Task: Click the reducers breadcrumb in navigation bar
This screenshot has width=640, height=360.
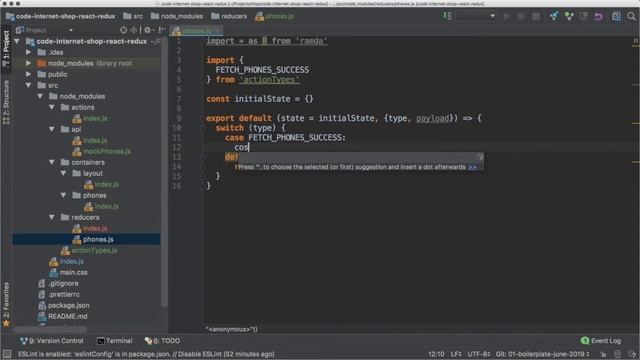Action: click(229, 16)
